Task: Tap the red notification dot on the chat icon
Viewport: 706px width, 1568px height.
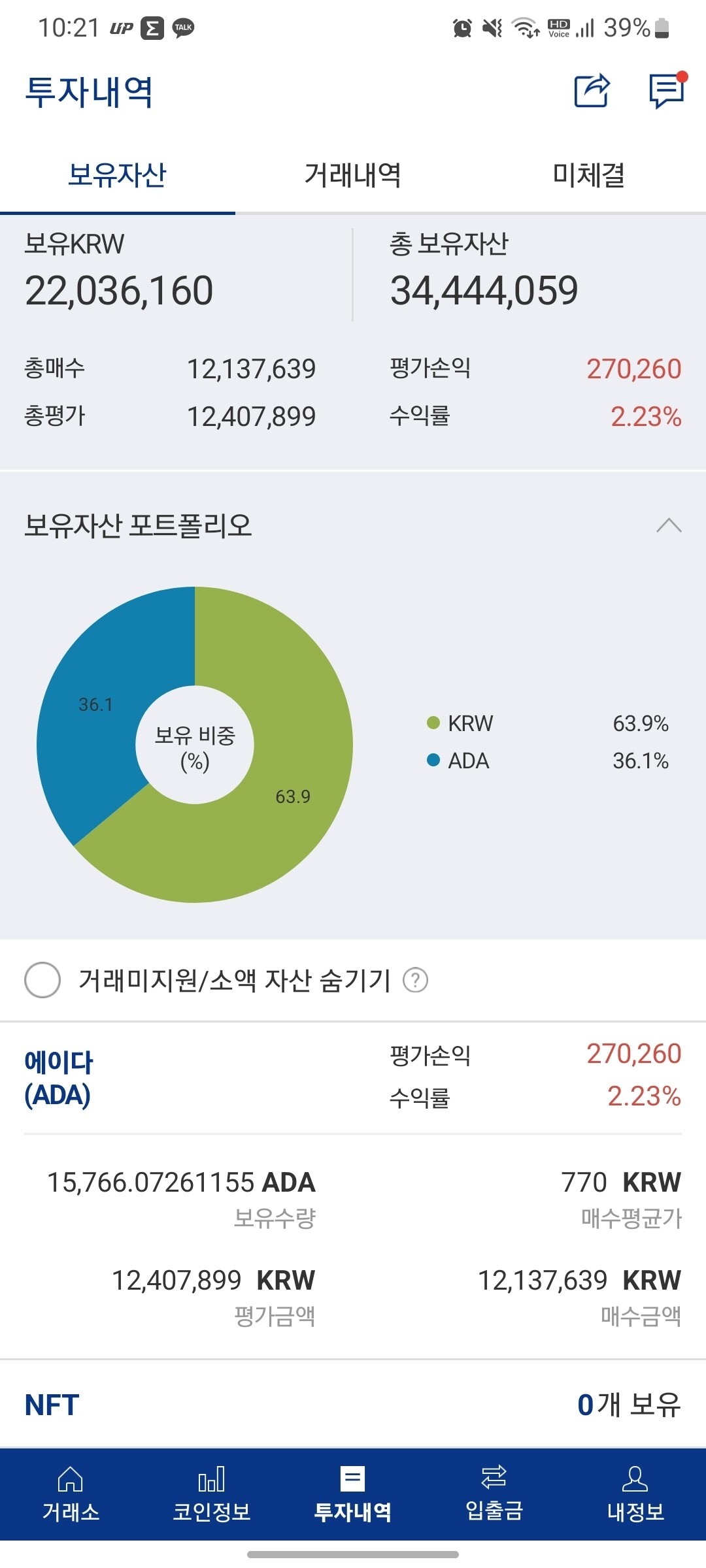Action: (x=682, y=76)
